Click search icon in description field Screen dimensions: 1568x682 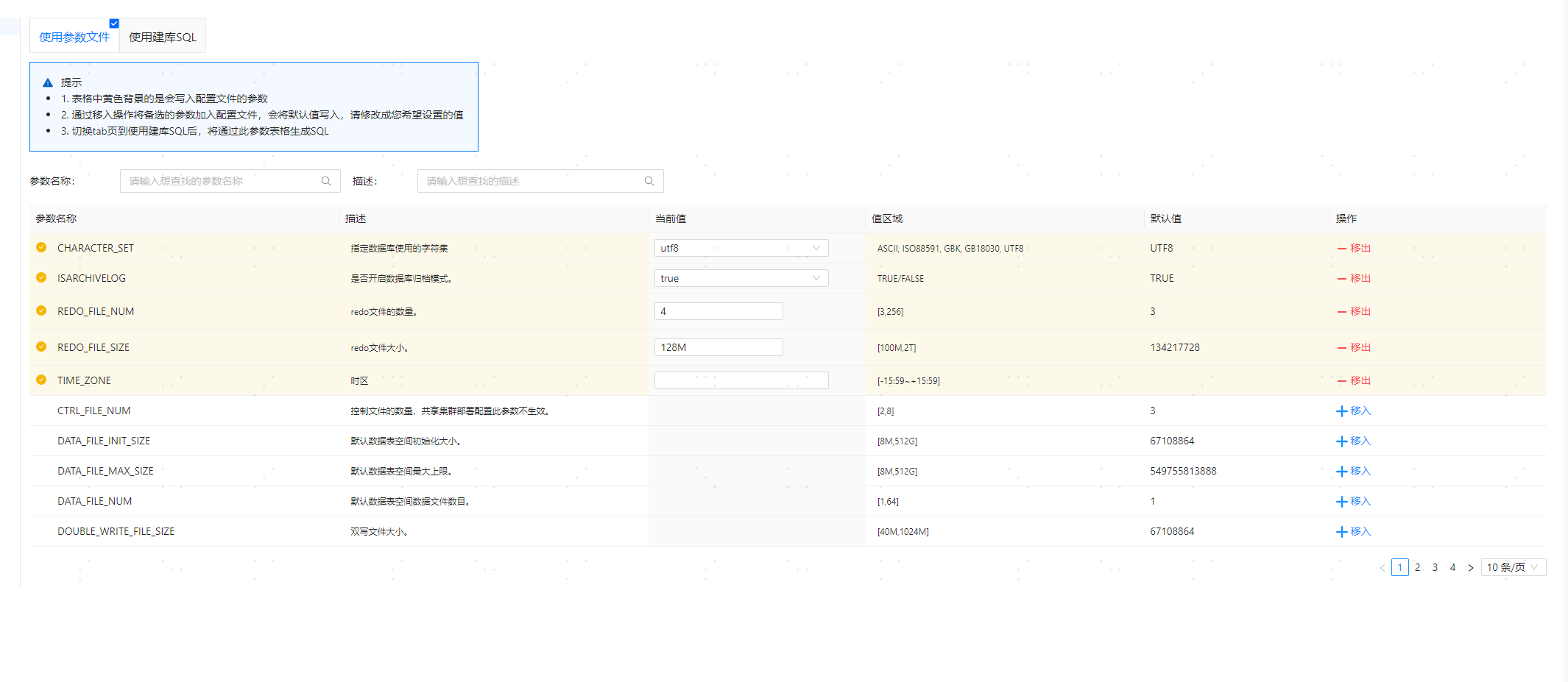click(649, 181)
